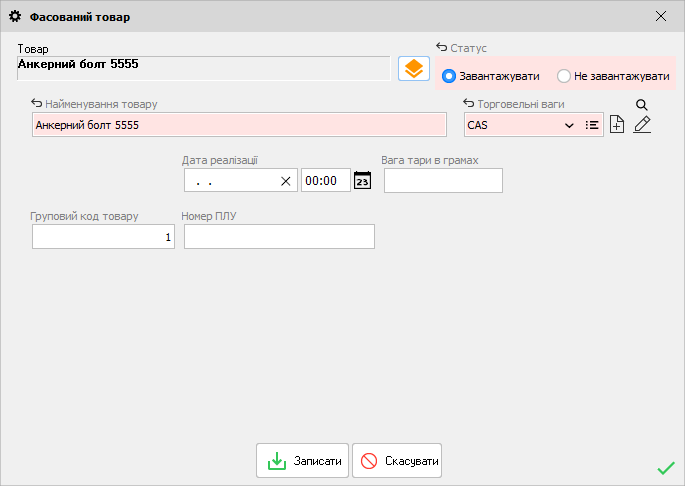
Task: Click the add new scale document icon
Action: 617,125
